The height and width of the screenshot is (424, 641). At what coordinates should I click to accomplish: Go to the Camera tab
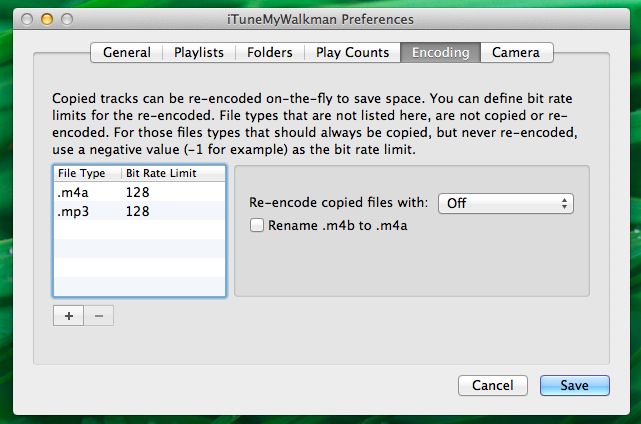click(x=516, y=52)
